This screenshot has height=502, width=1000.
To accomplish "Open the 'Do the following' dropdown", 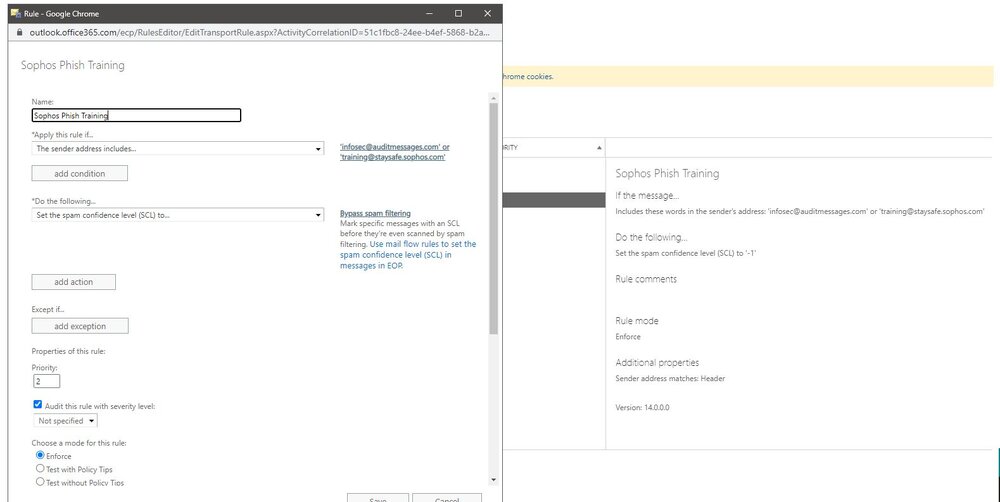I will pyautogui.click(x=178, y=215).
